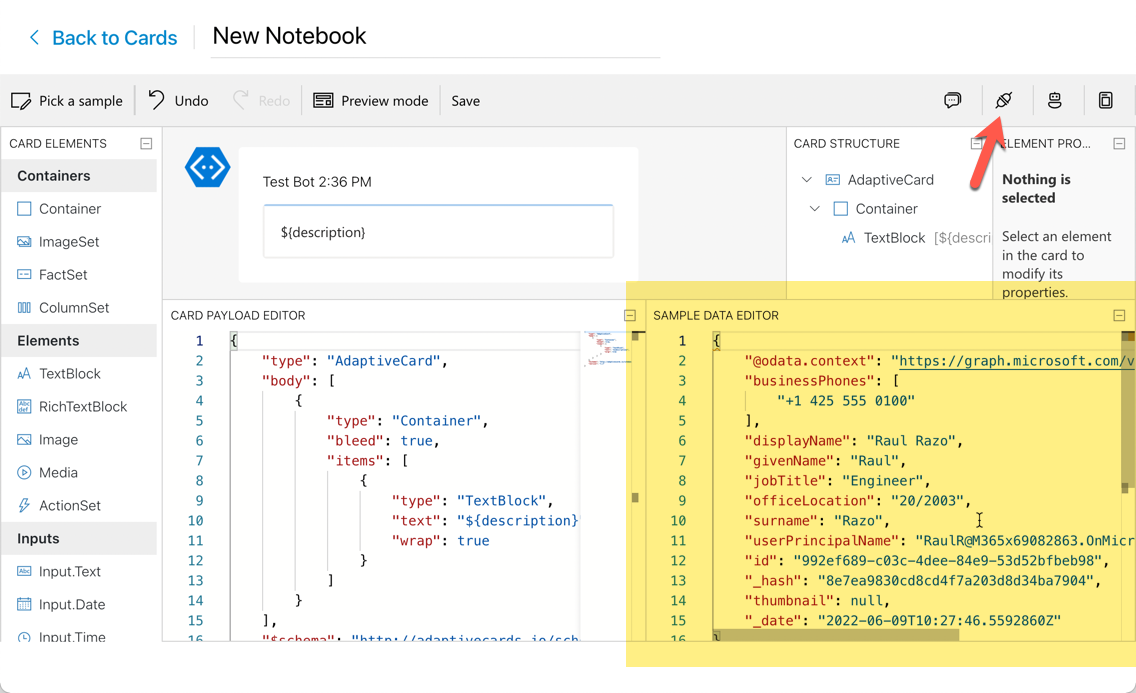The width and height of the screenshot is (1136, 693).
Task: Click the clipboard copy icon in toolbar
Action: [1105, 100]
